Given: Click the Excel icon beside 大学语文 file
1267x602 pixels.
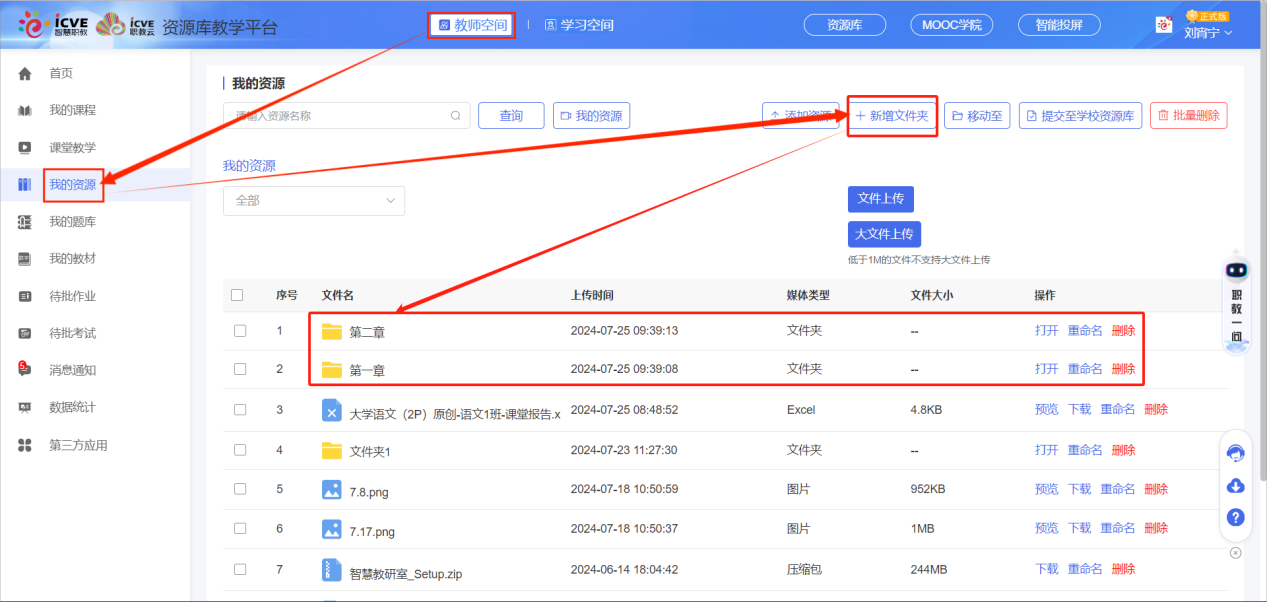Looking at the screenshot, I should pyautogui.click(x=334, y=408).
